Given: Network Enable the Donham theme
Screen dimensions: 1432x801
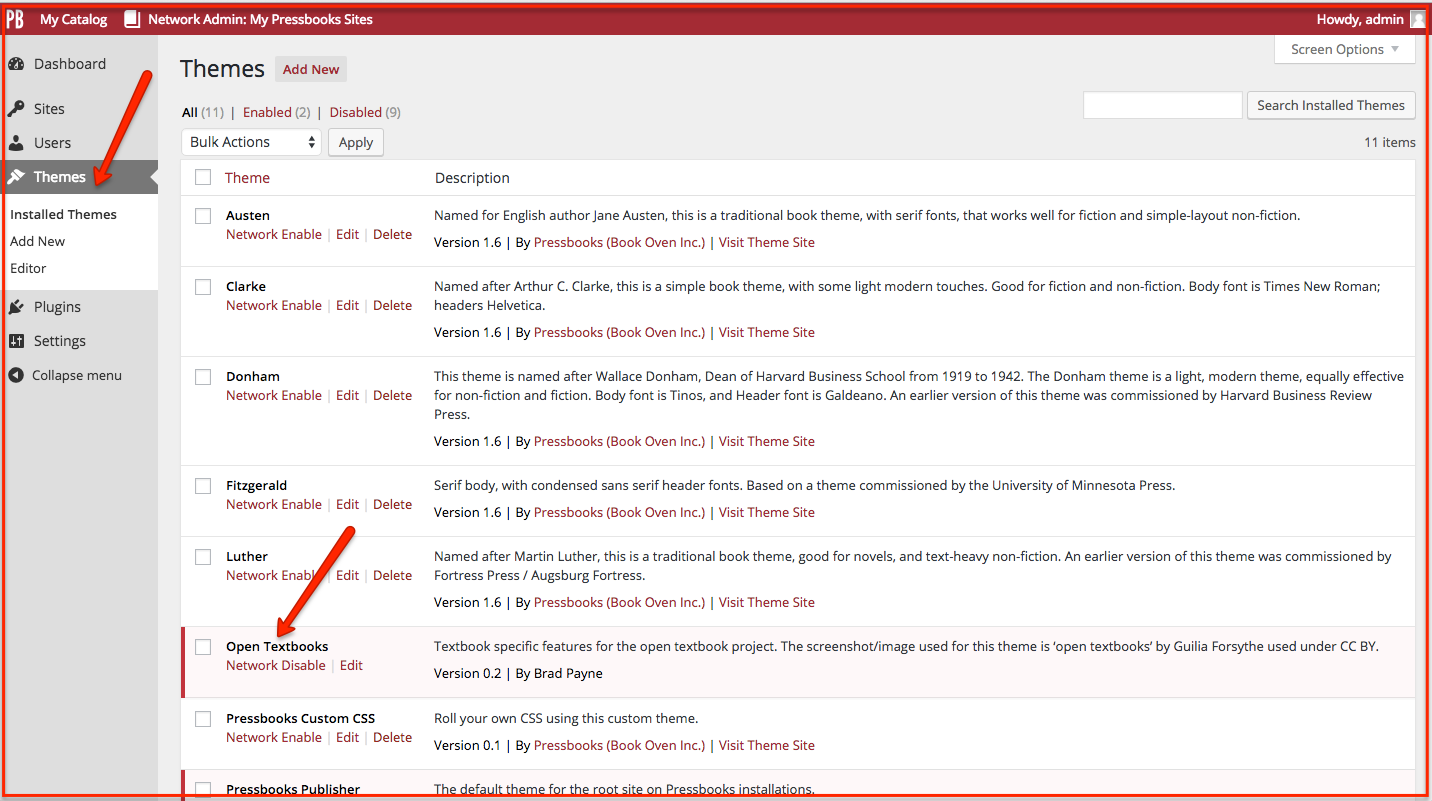Looking at the screenshot, I should click(x=274, y=395).
